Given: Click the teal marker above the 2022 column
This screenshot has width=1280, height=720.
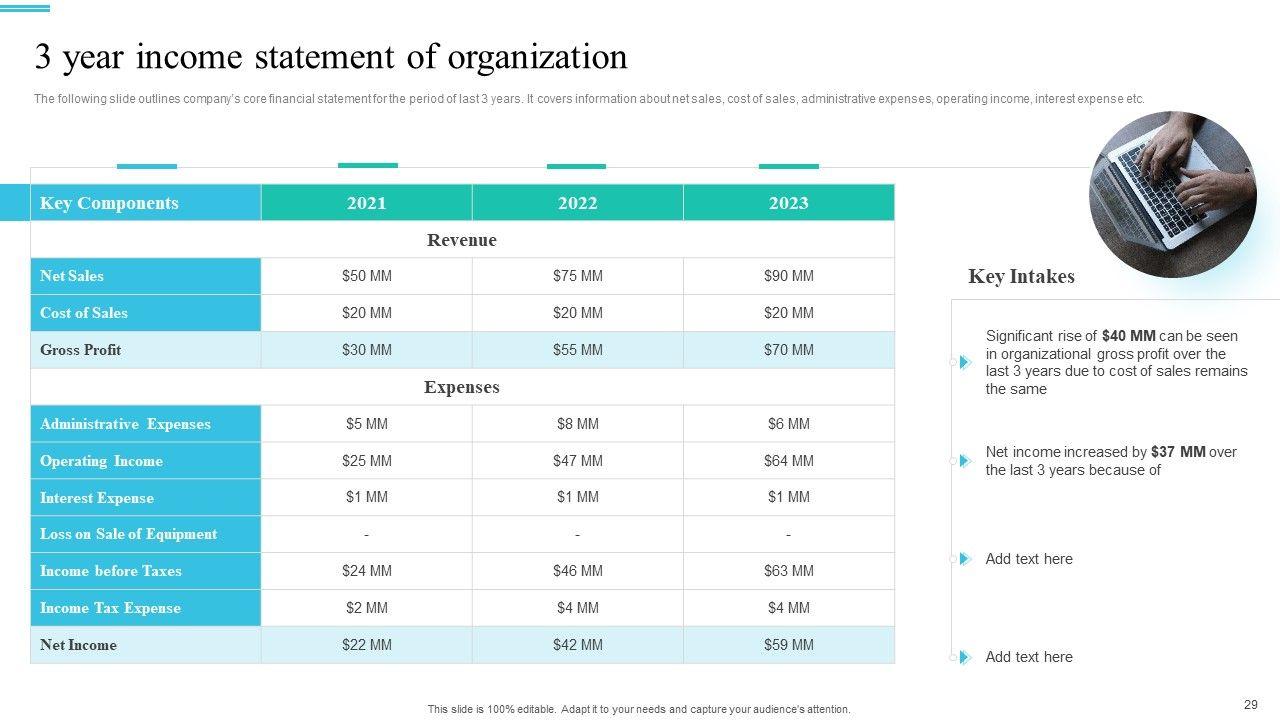Looking at the screenshot, I should point(576,166).
